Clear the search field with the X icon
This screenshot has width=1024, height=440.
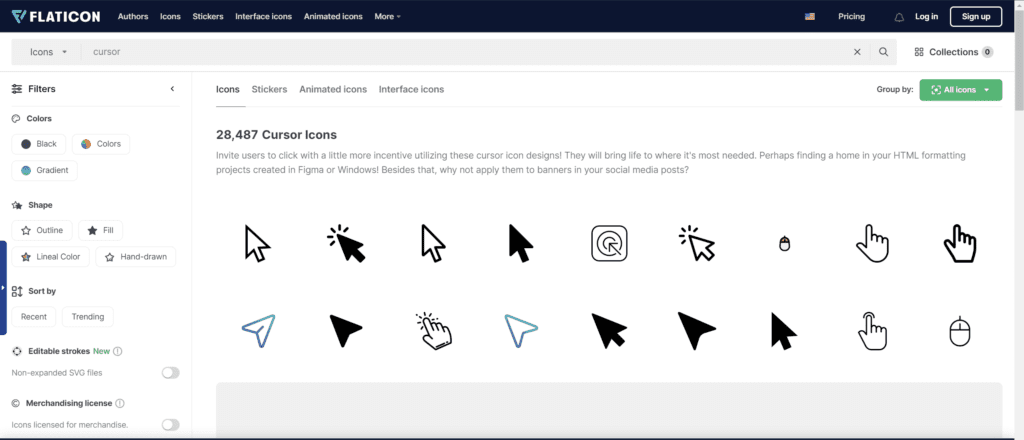coord(857,52)
